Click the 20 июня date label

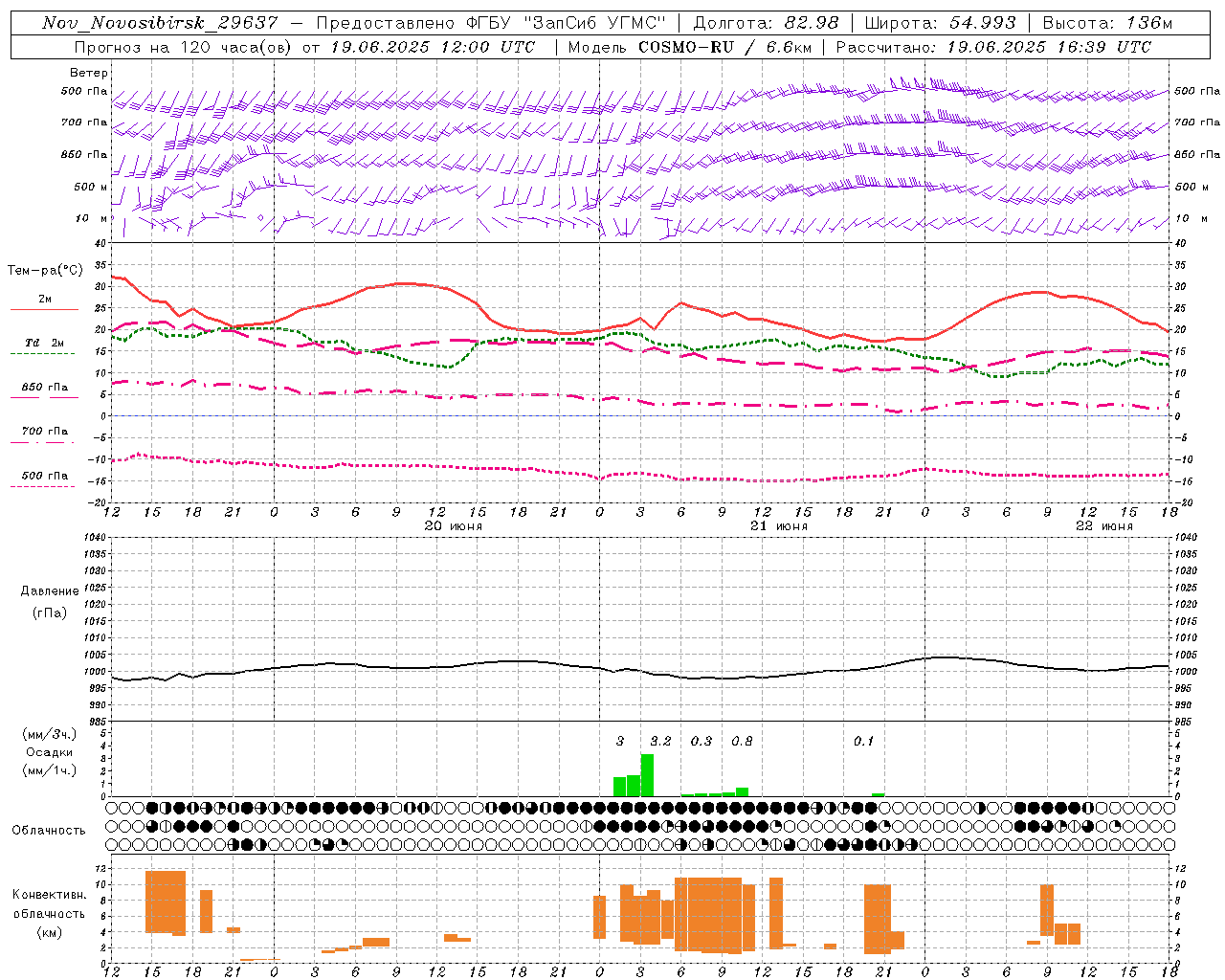click(454, 526)
